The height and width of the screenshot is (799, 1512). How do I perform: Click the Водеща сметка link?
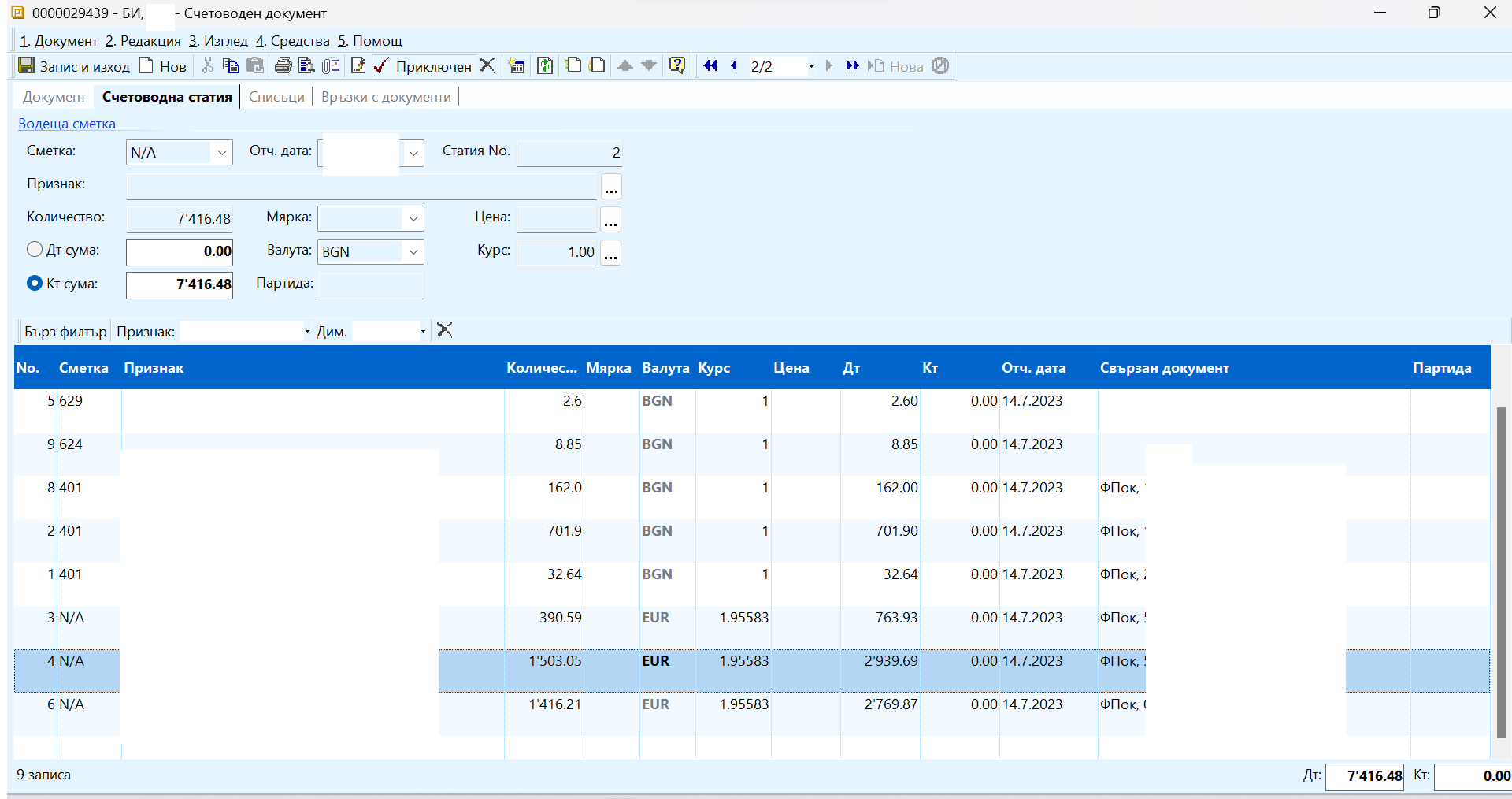click(67, 124)
